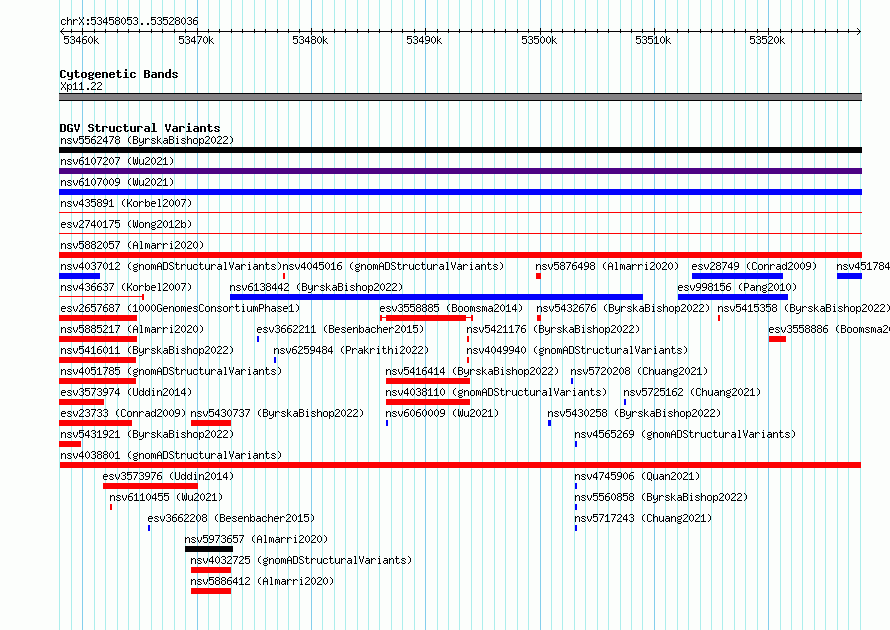This screenshot has width=890, height=630.
Task: Click nsv5421176 (ByrskaBishop2022) label
Action: (553, 329)
